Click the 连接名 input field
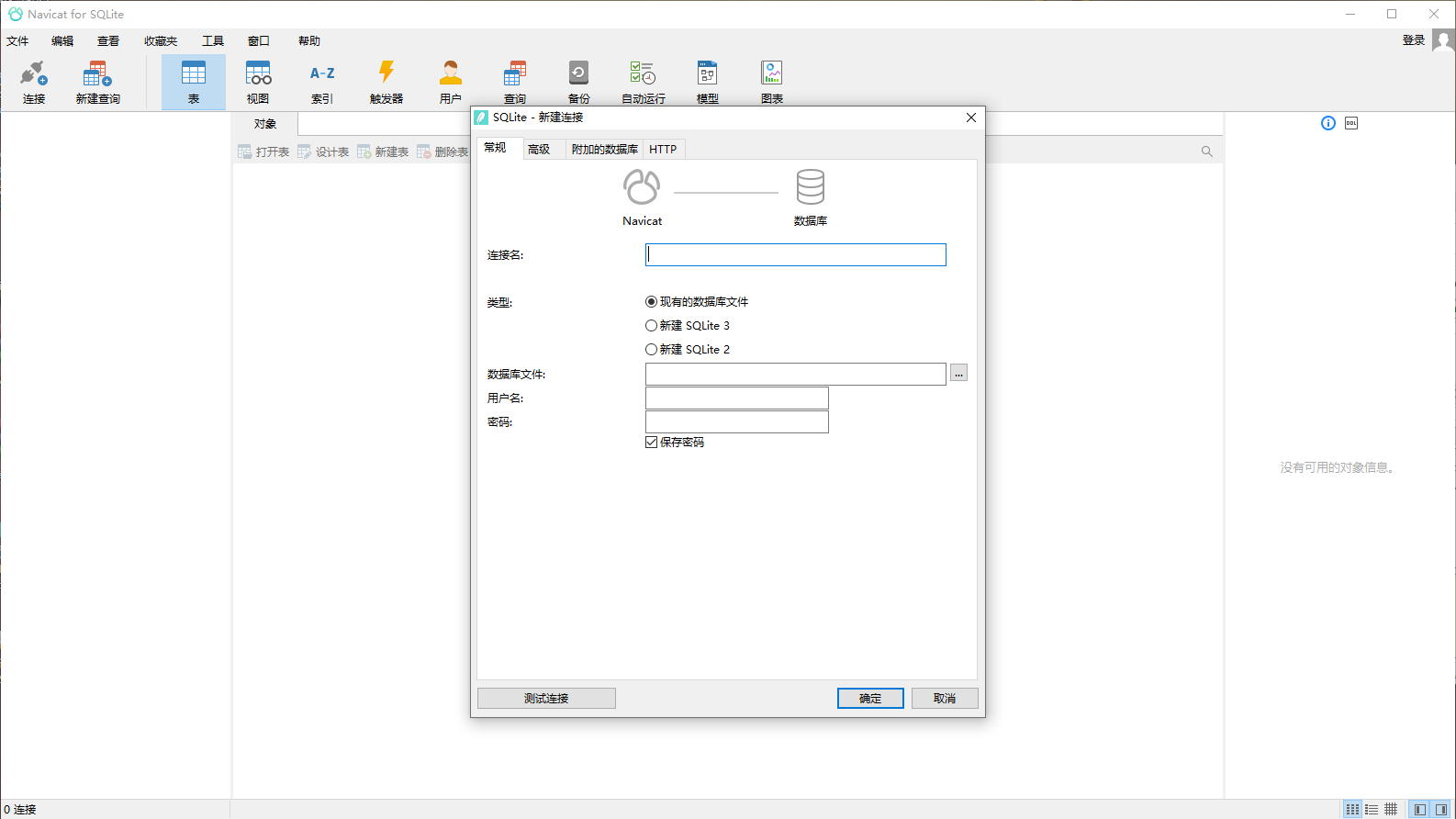Viewport: 1456px width, 819px height. pyautogui.click(x=796, y=255)
